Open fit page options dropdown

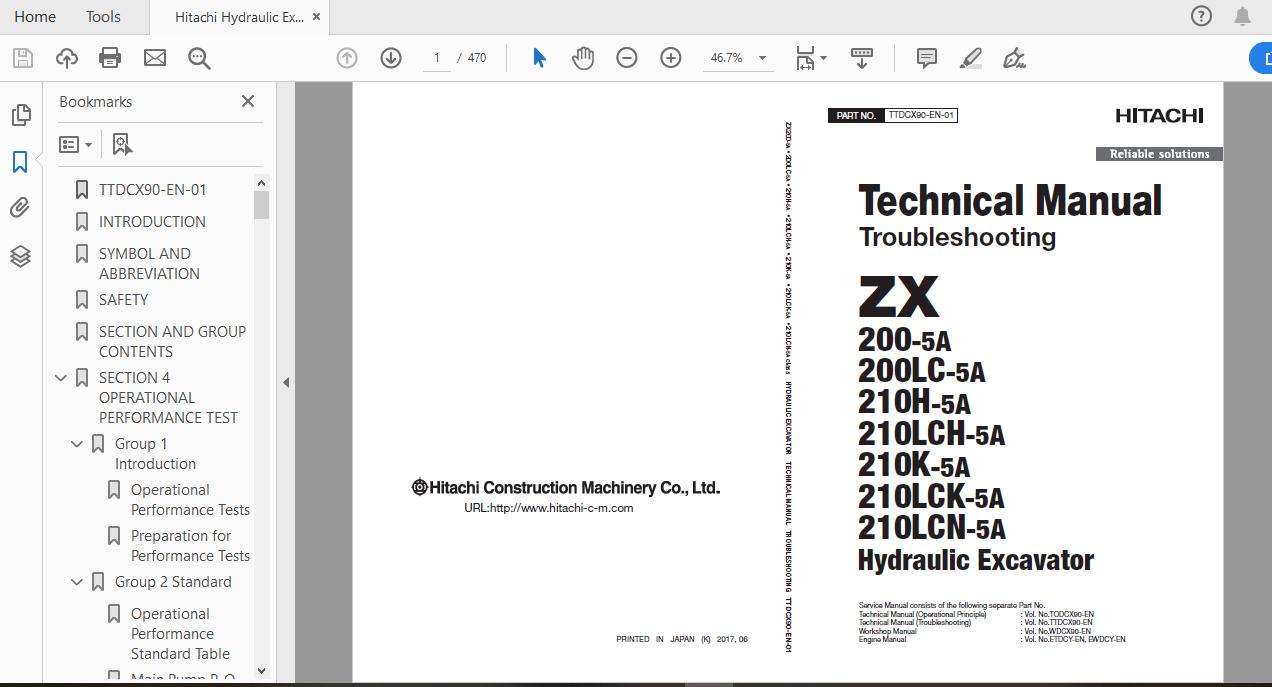[x=811, y=58]
